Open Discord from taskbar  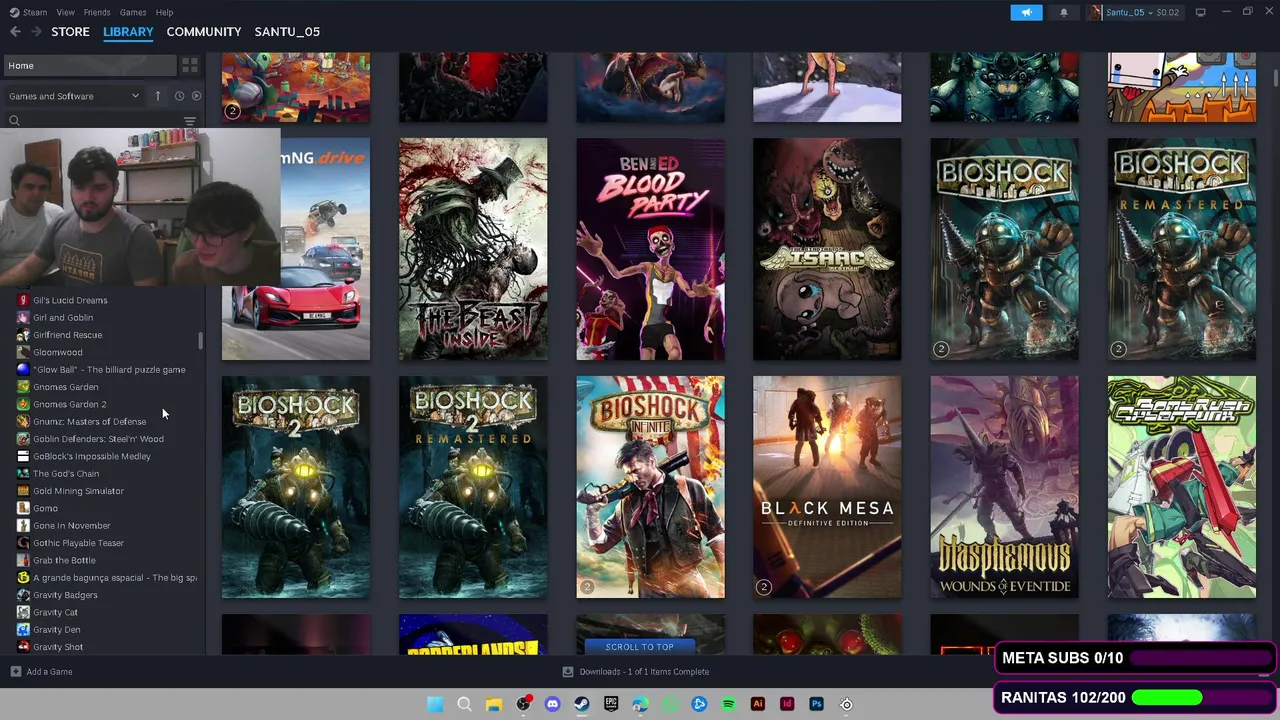pos(552,704)
